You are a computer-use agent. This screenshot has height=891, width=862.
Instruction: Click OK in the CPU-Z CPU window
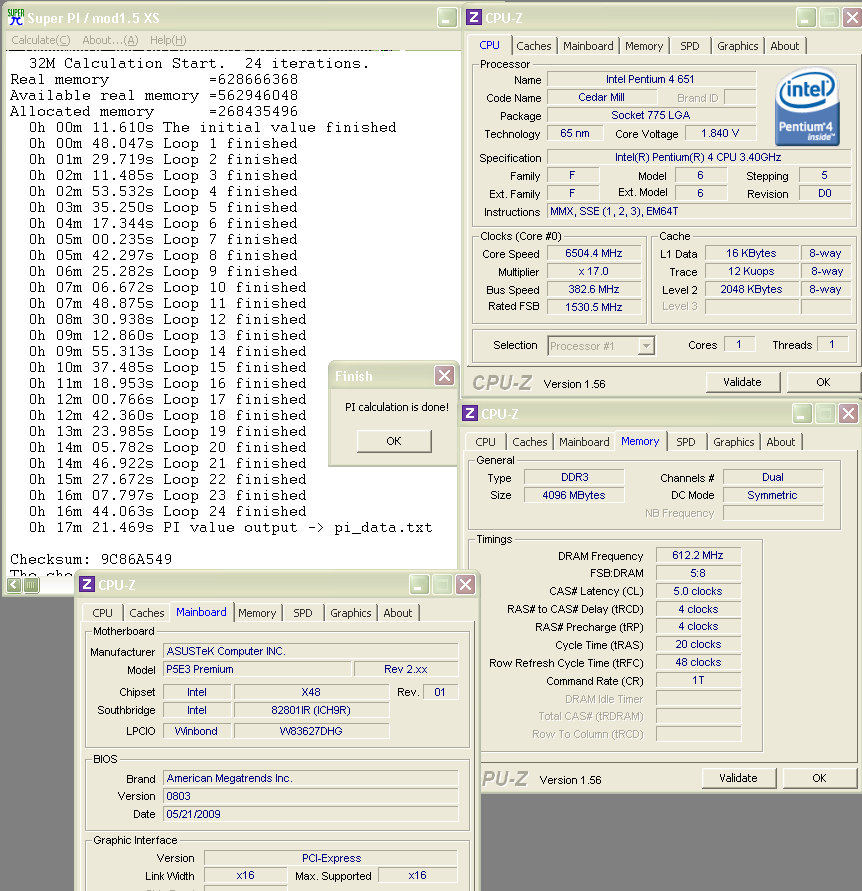tap(823, 382)
